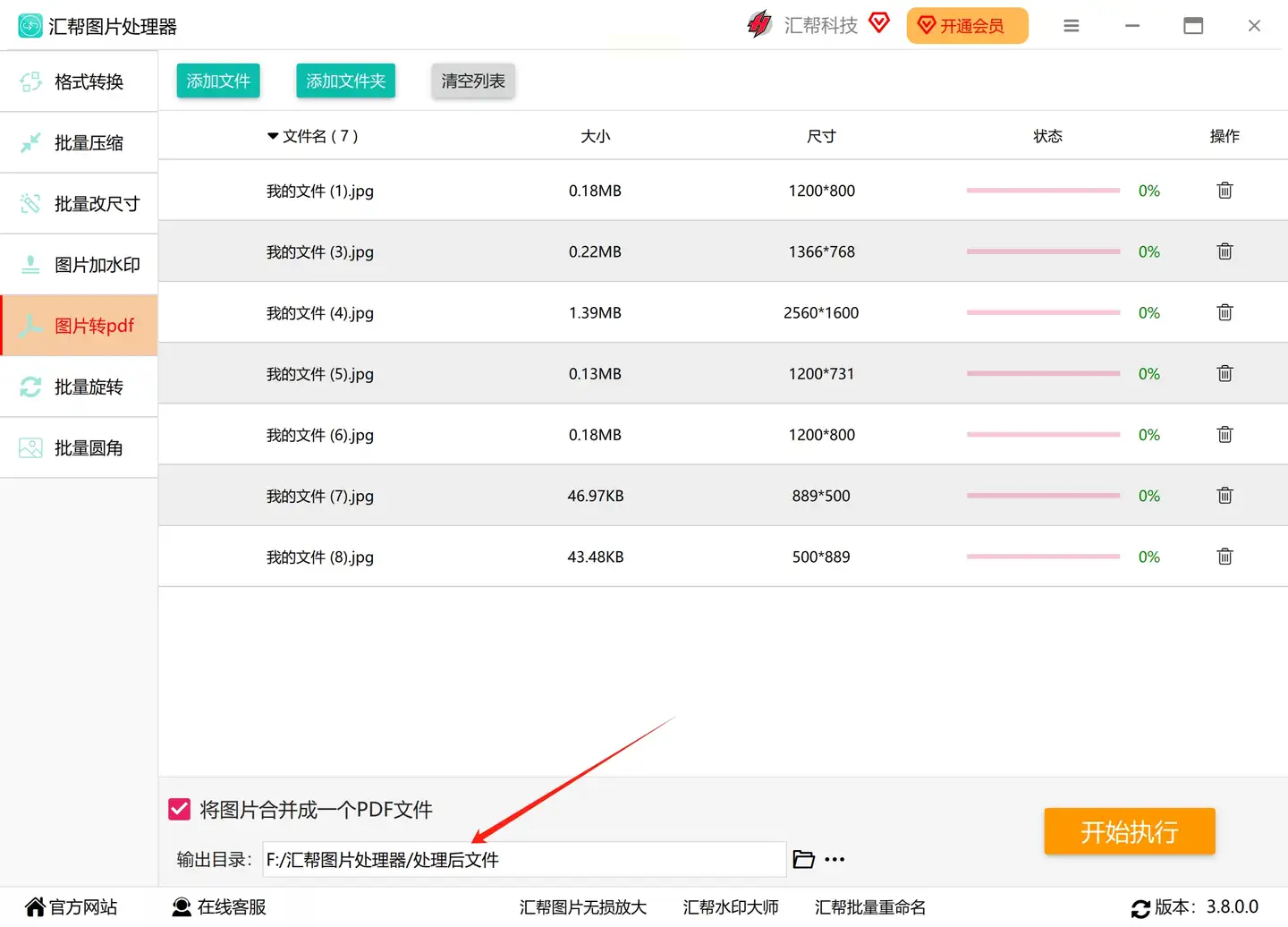The image size is (1288, 927).
Task: Click size value 1.39MB
Action: [595, 312]
